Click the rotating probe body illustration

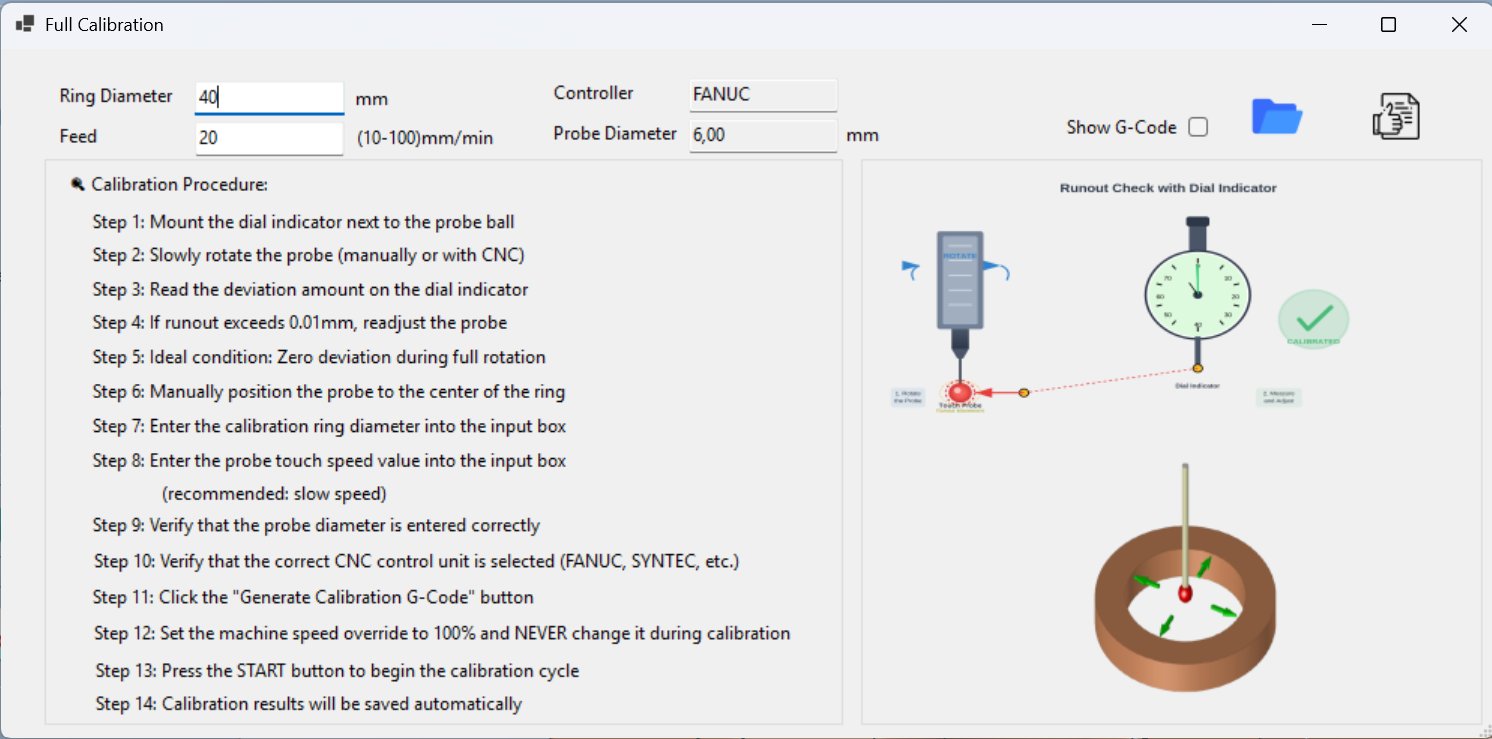[x=959, y=281]
